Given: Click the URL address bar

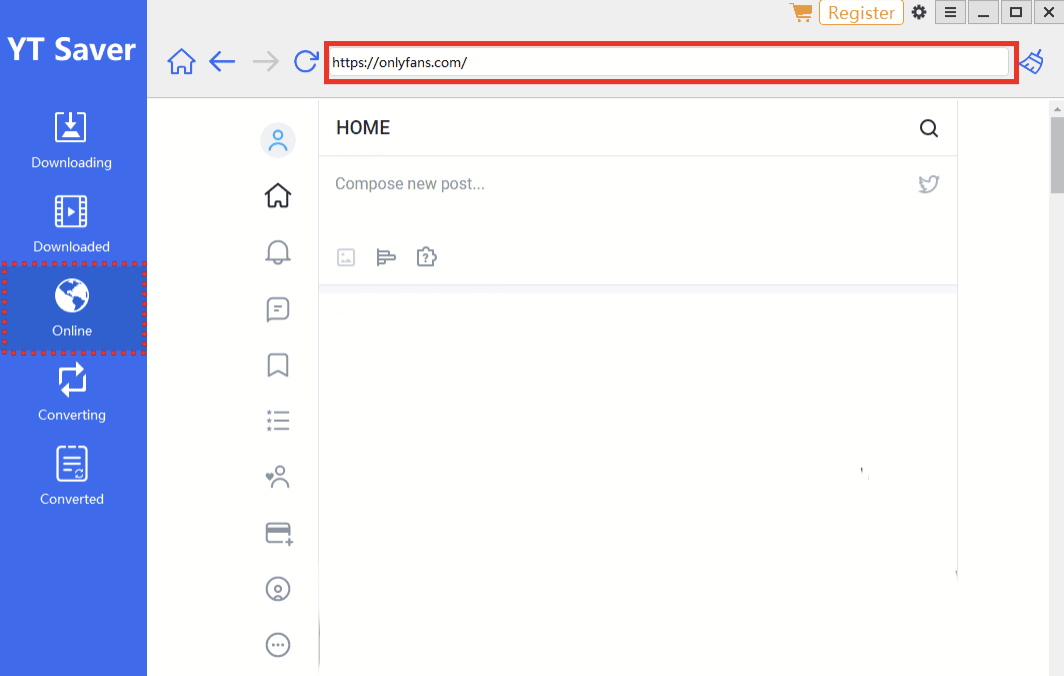Looking at the screenshot, I should pyautogui.click(x=669, y=62).
